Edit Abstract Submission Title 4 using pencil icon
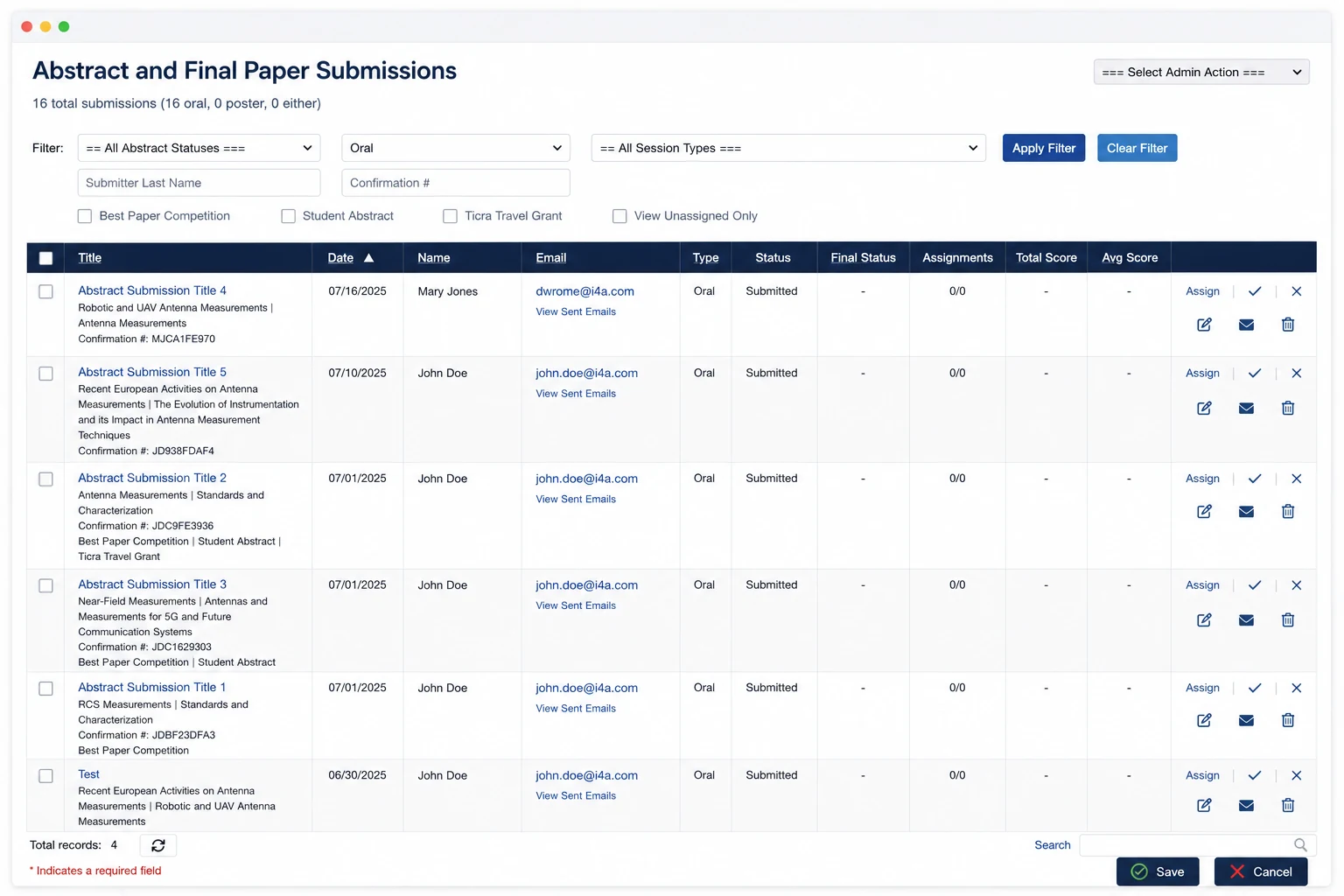The image size is (1344, 896). (1204, 325)
